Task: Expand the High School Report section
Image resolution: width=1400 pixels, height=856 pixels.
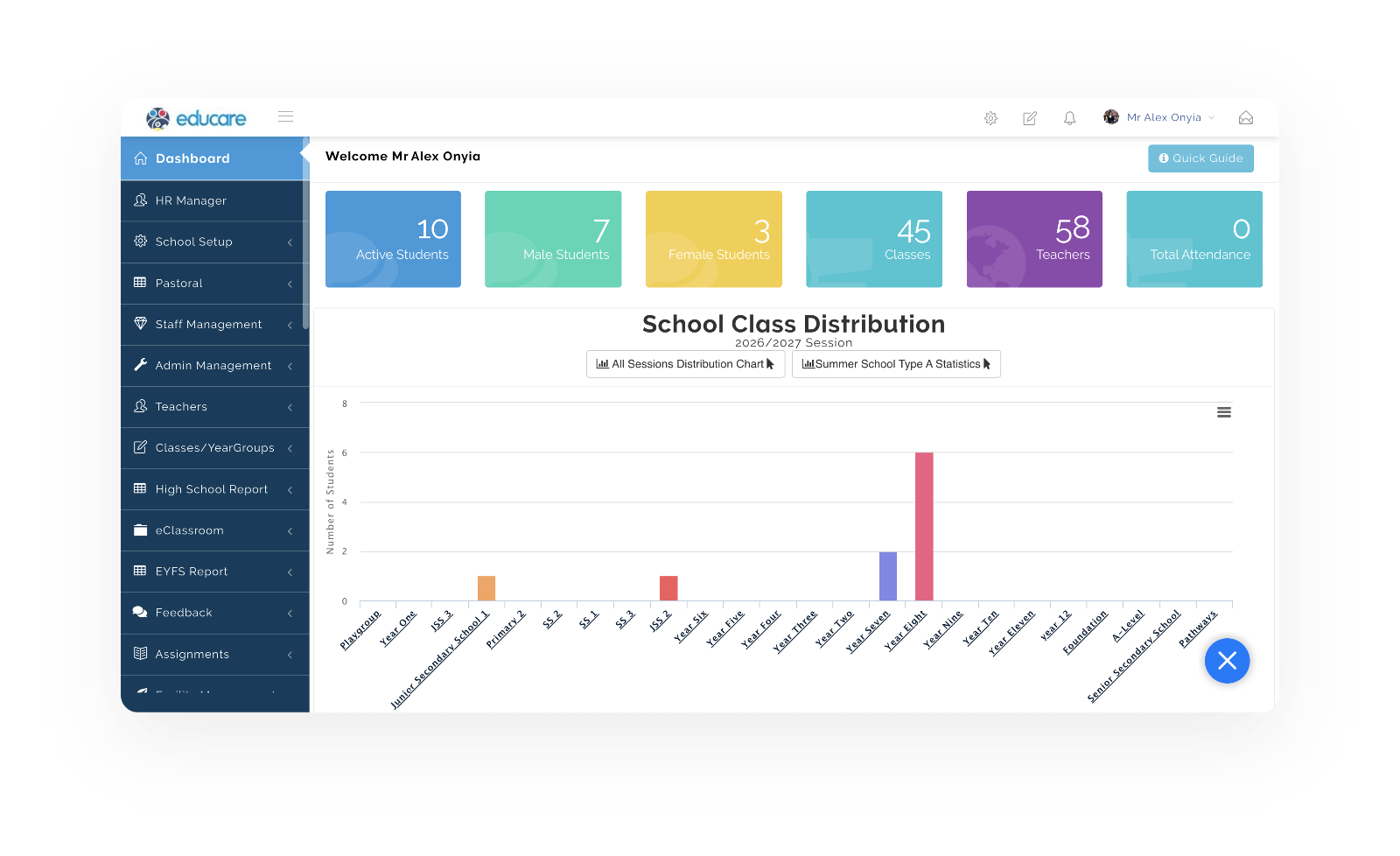Action: [214, 489]
